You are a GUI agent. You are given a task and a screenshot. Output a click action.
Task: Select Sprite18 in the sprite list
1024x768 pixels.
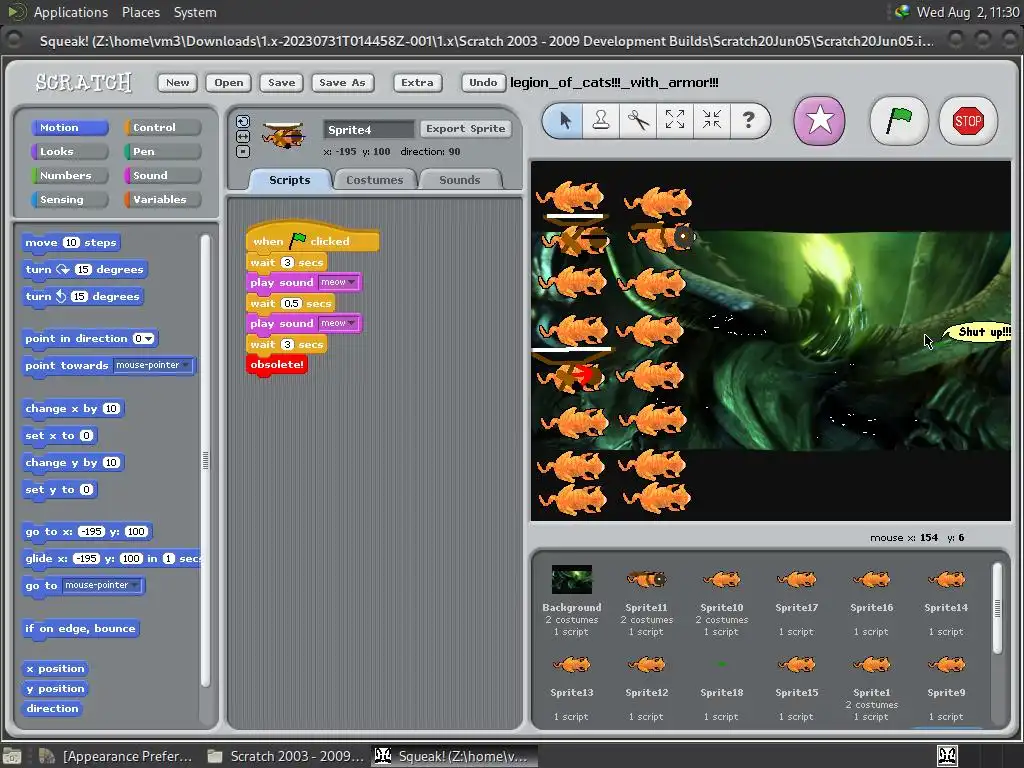click(x=722, y=686)
